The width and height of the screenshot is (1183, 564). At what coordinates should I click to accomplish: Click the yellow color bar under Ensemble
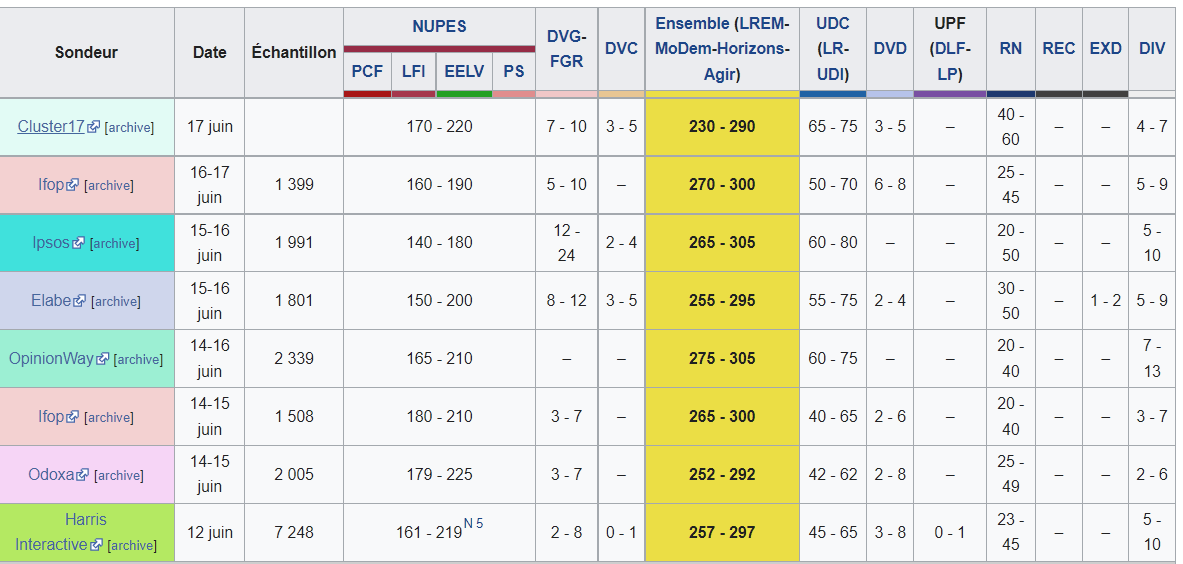point(722,94)
